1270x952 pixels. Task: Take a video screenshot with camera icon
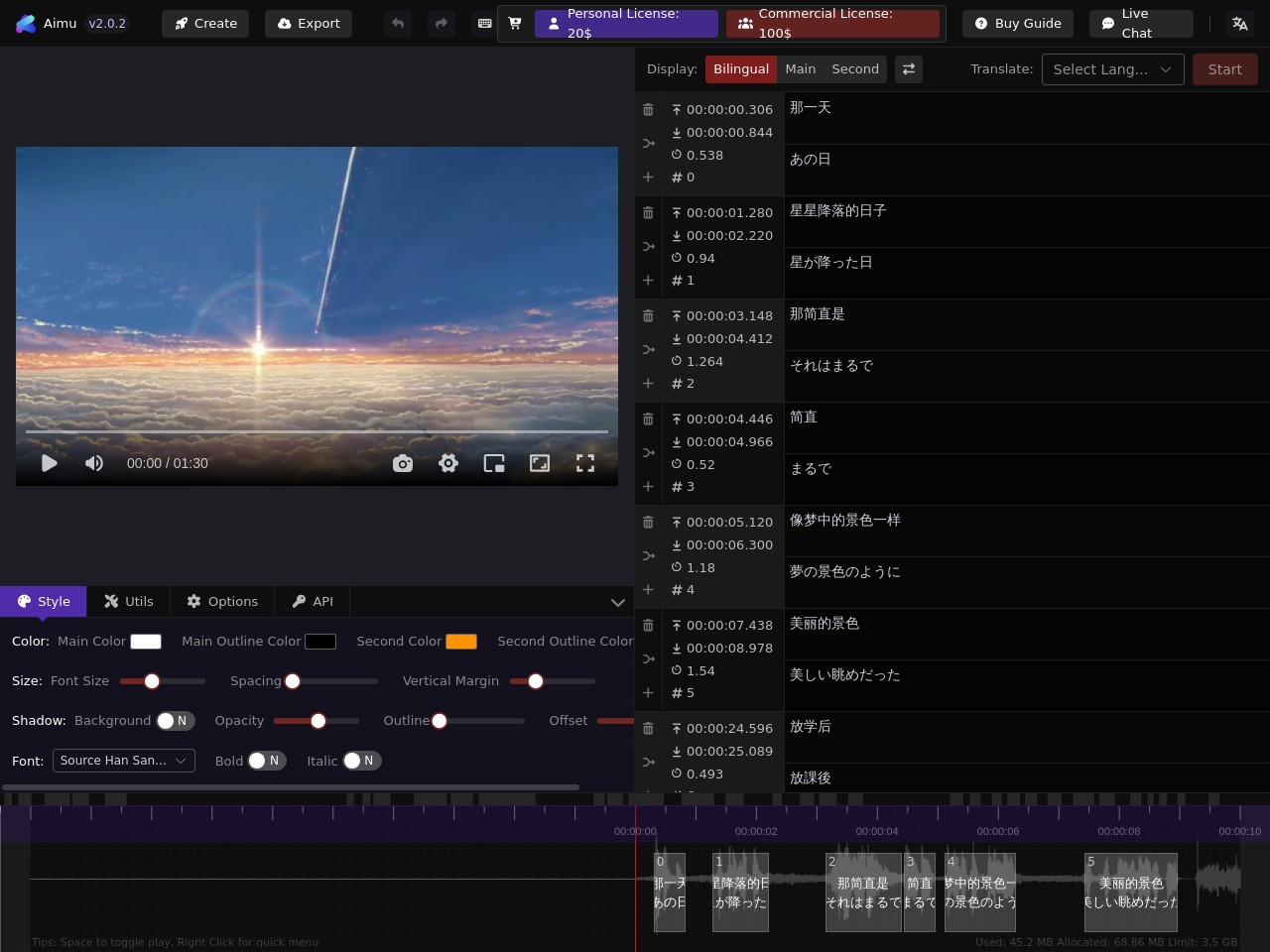tap(403, 463)
